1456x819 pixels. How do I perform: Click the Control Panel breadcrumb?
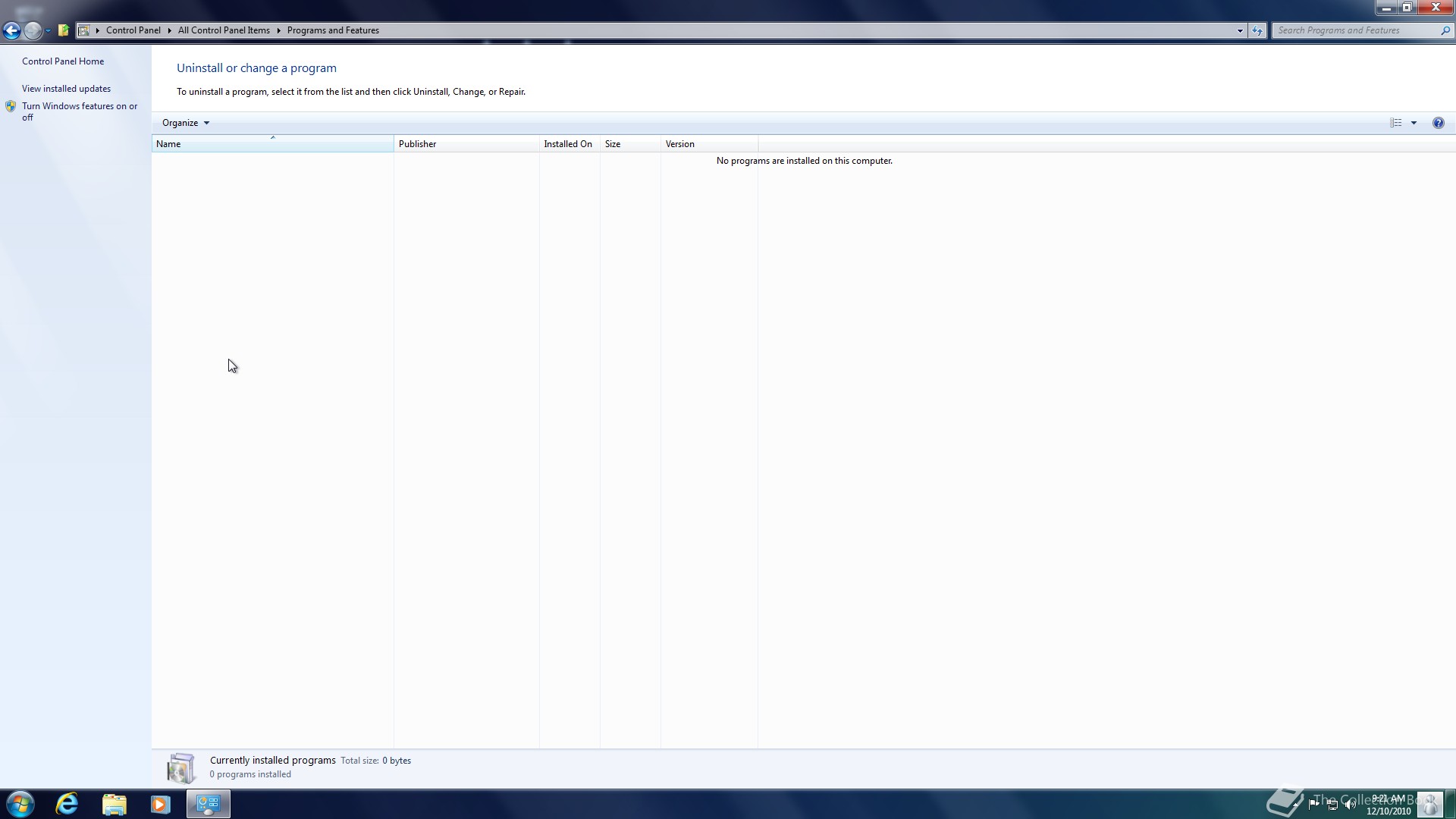[133, 30]
